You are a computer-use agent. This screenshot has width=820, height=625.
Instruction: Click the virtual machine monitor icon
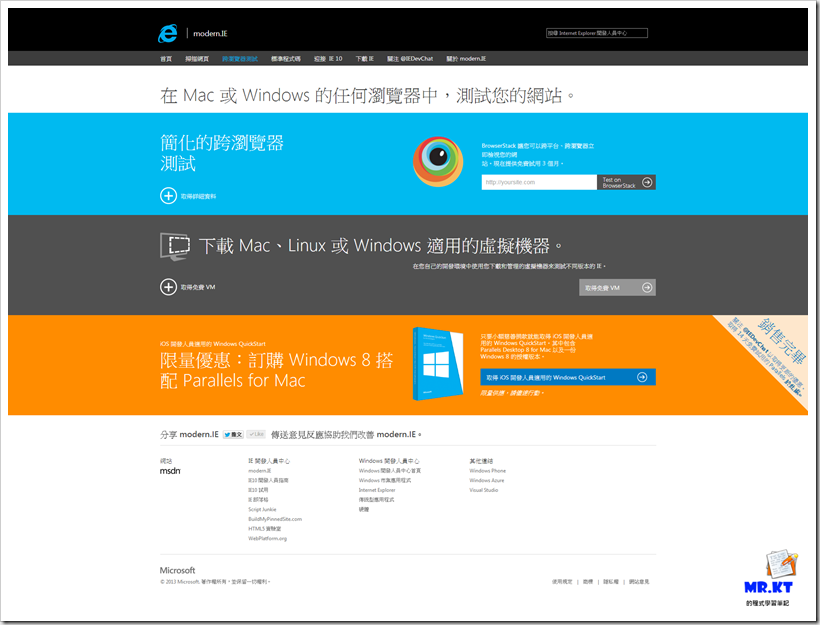[x=175, y=246]
